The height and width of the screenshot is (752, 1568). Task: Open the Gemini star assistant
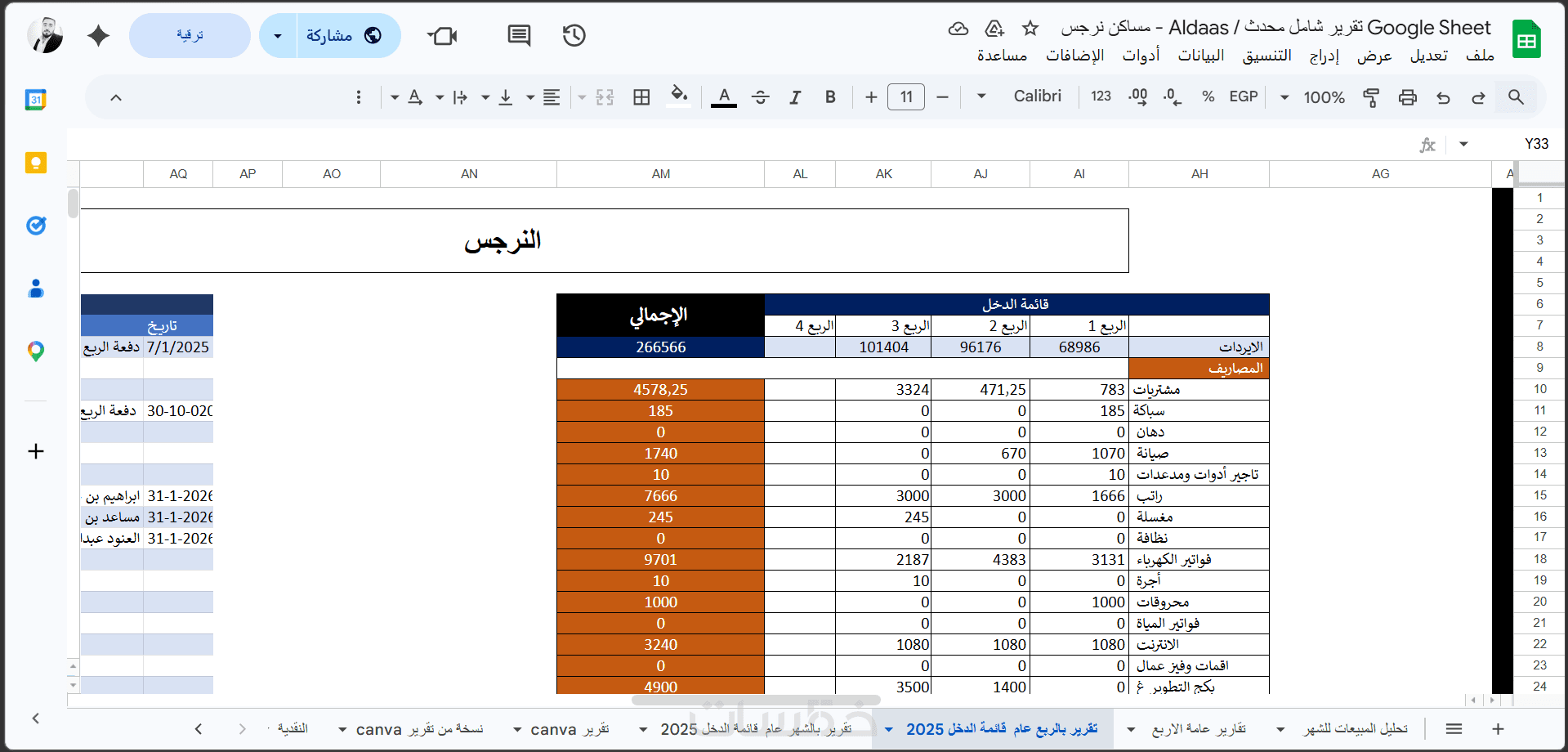click(x=99, y=35)
